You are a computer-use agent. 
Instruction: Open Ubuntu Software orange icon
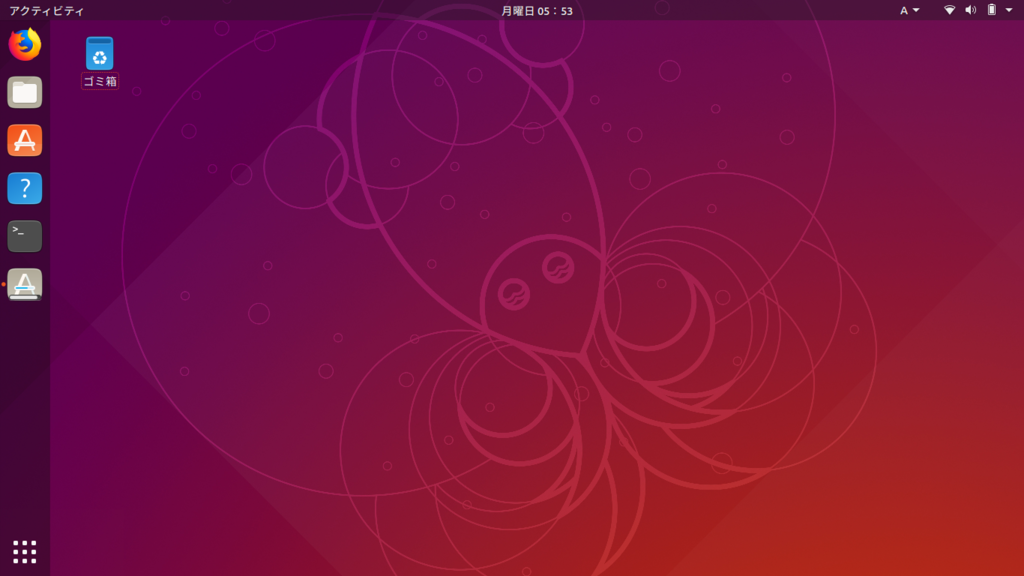25,140
